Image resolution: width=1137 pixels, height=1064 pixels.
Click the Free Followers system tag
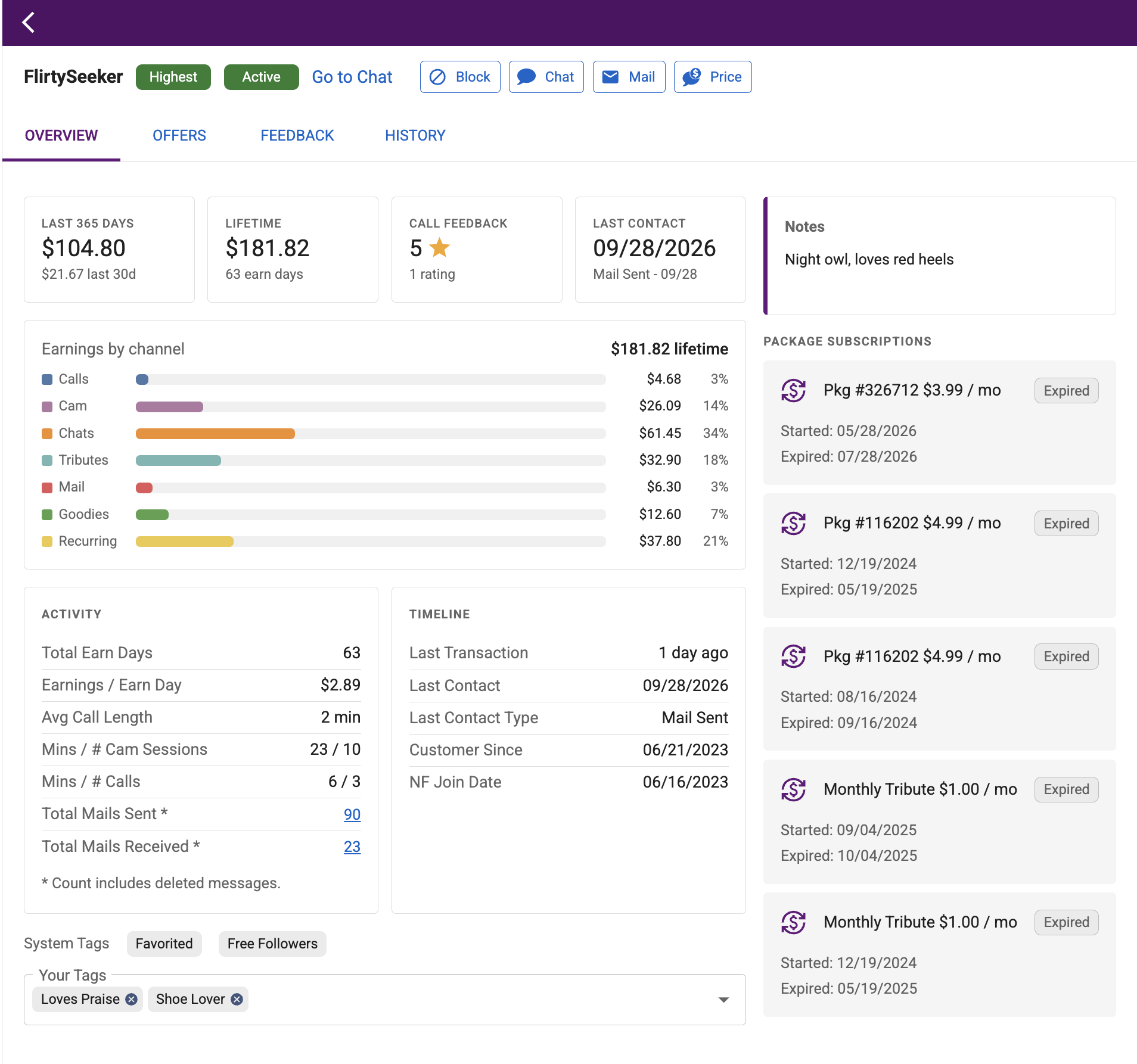click(x=272, y=944)
